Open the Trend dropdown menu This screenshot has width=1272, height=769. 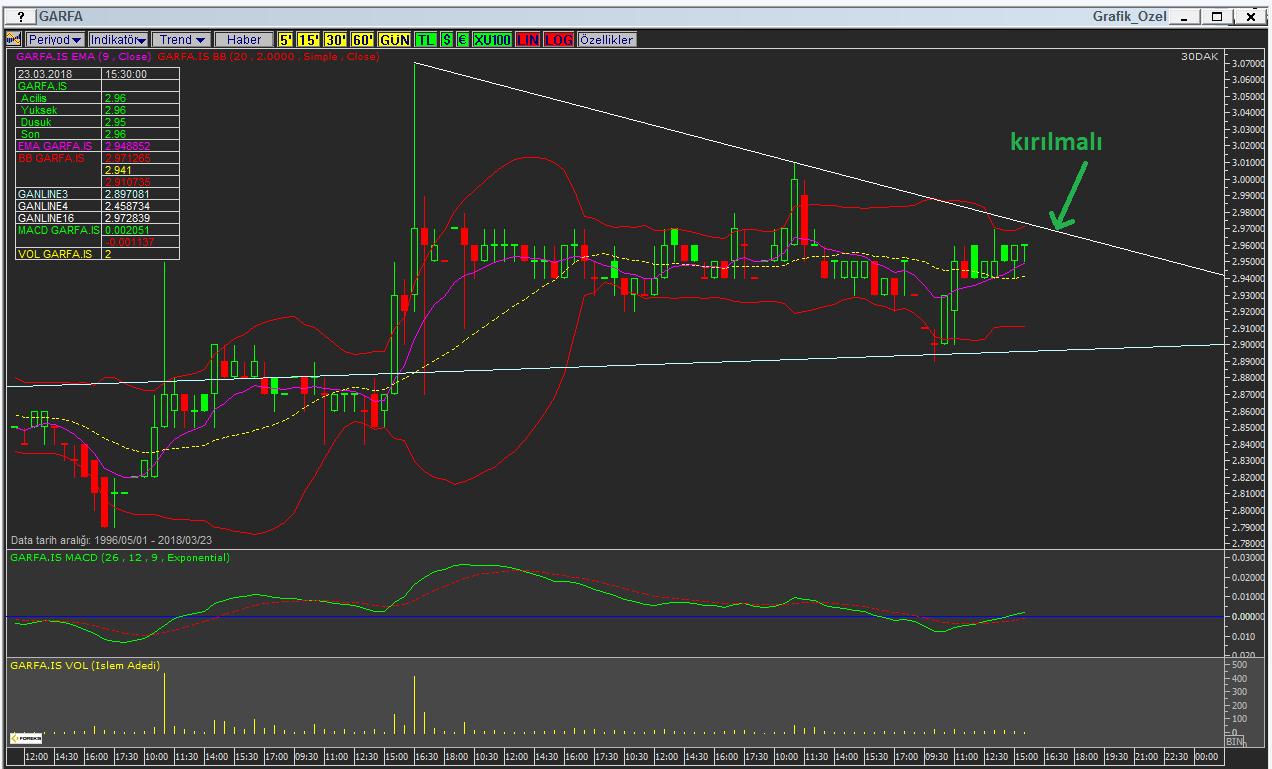pos(181,39)
